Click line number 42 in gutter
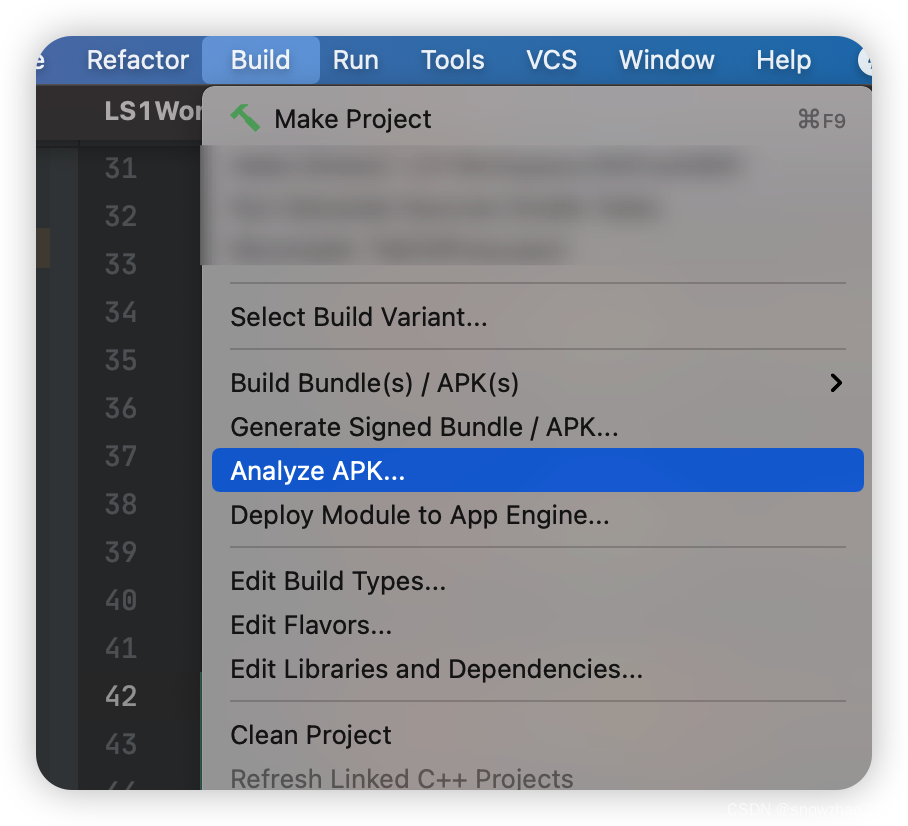908x826 pixels. [x=121, y=697]
